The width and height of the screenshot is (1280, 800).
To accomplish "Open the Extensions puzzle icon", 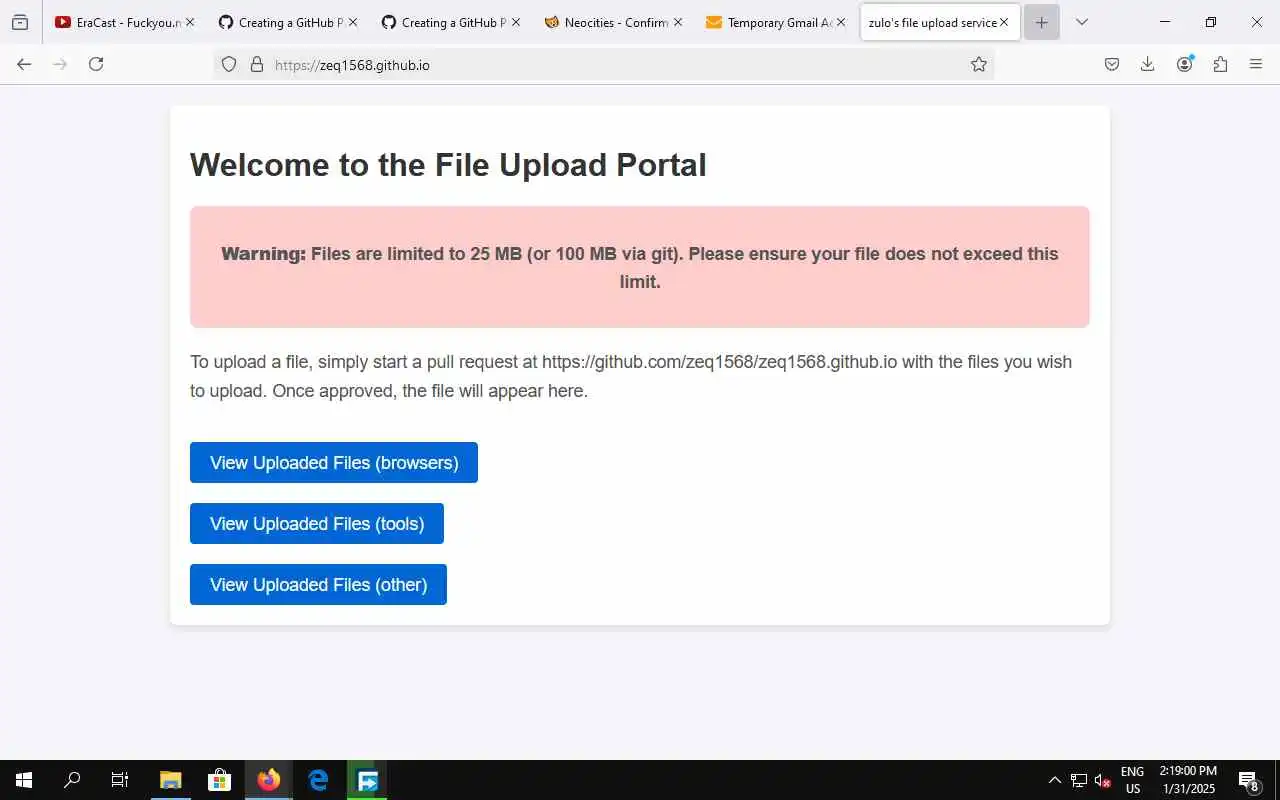I will pos(1220,64).
